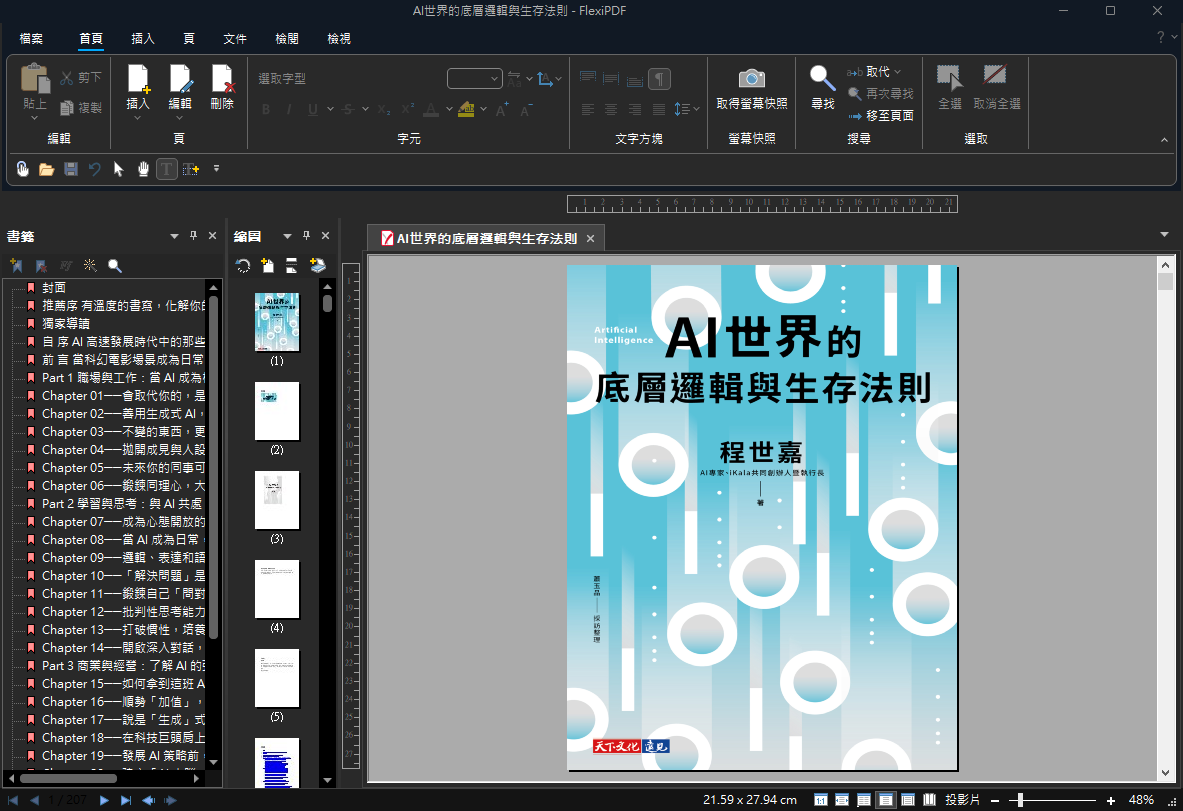1183x811 pixels.
Task: Click the auto-generate bookmarks wand icon
Action: tap(90, 266)
